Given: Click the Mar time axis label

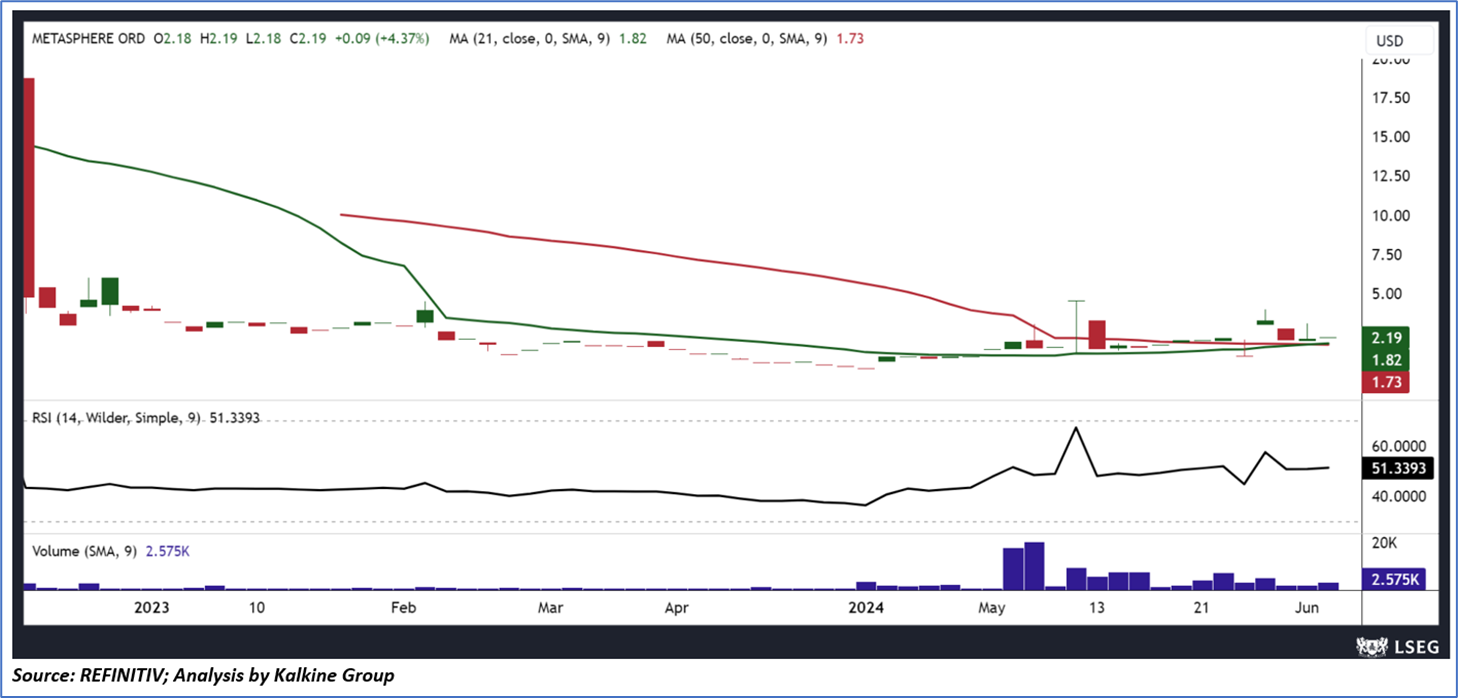Looking at the screenshot, I should click(550, 607).
